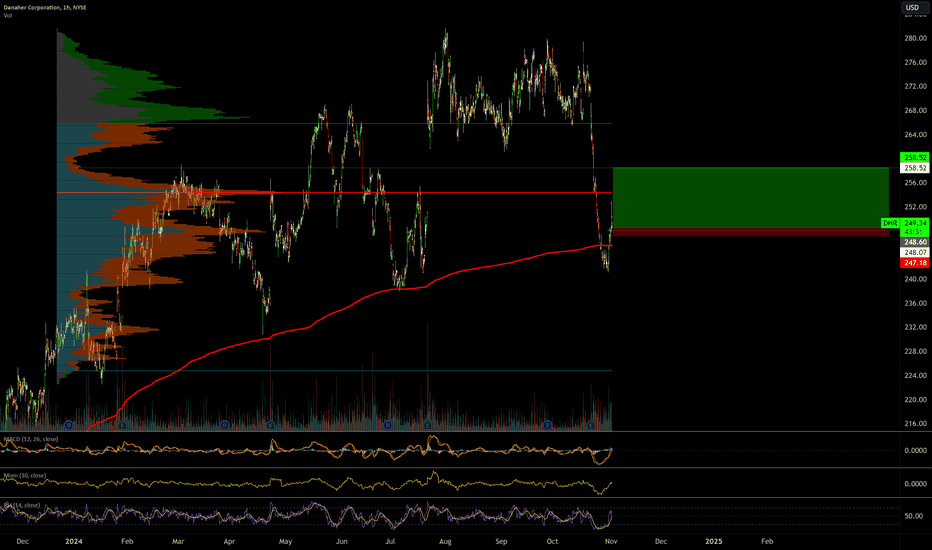
Task: Select the red stop-loss zone
Action: 751,232
